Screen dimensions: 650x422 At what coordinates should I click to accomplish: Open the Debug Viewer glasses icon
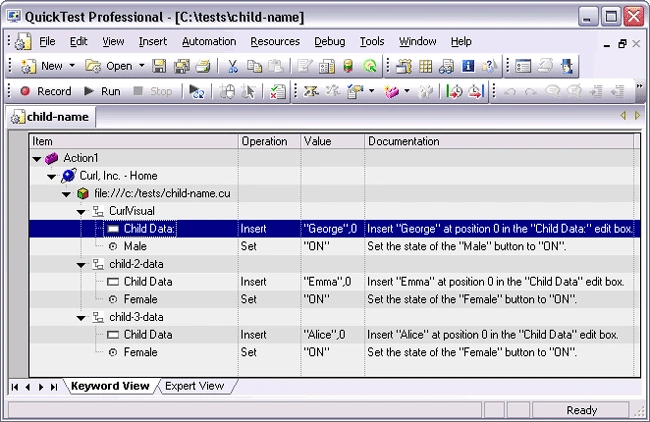click(x=446, y=66)
